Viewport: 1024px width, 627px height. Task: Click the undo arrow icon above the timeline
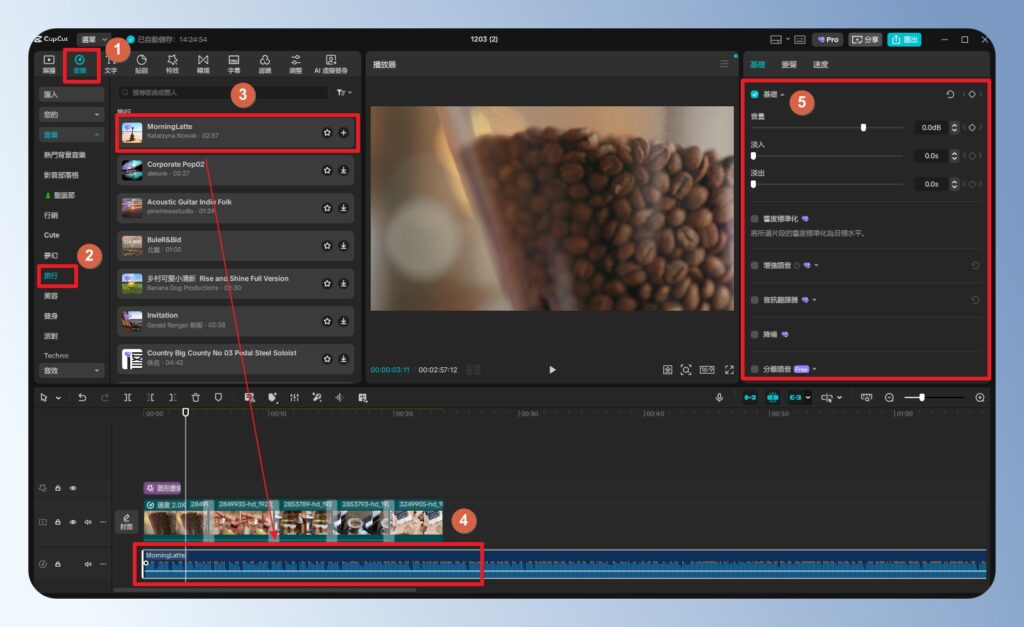[82, 397]
